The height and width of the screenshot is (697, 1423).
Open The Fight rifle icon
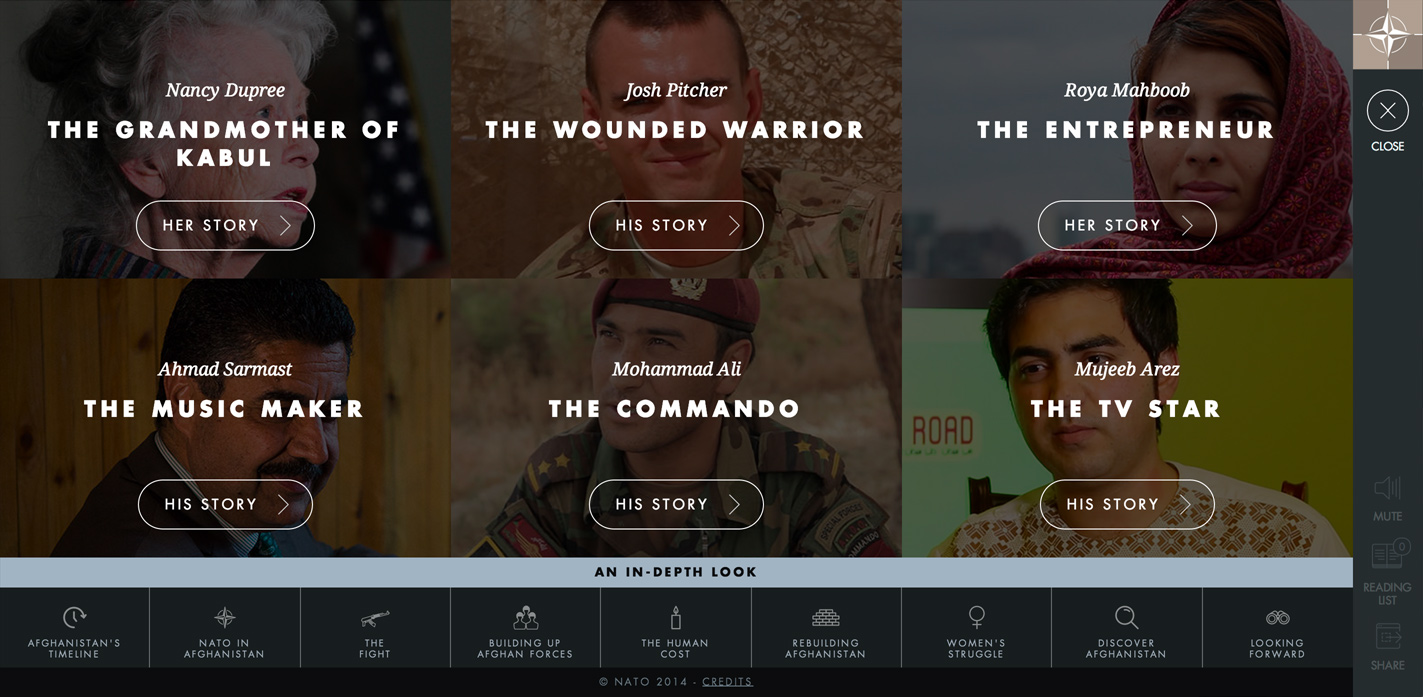coord(375,617)
